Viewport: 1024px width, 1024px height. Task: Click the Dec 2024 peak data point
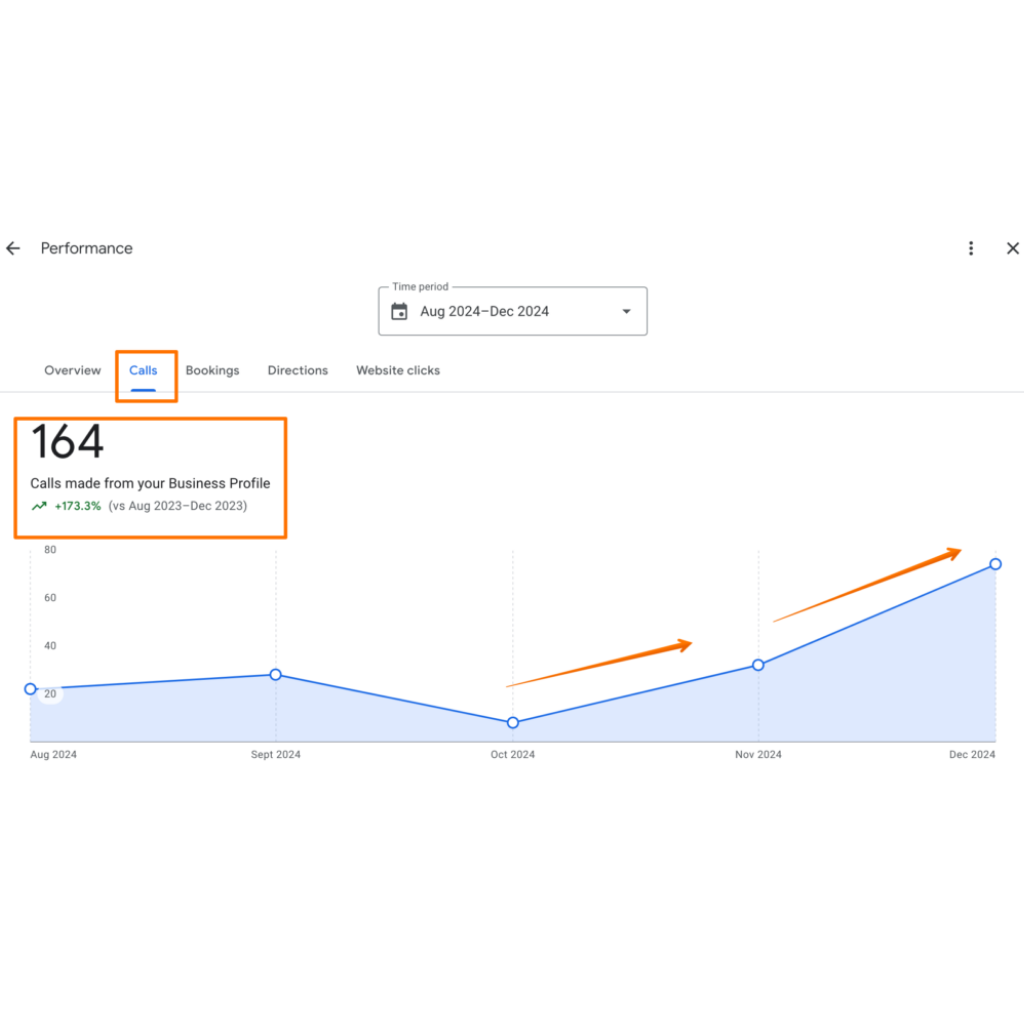pyautogui.click(x=995, y=564)
